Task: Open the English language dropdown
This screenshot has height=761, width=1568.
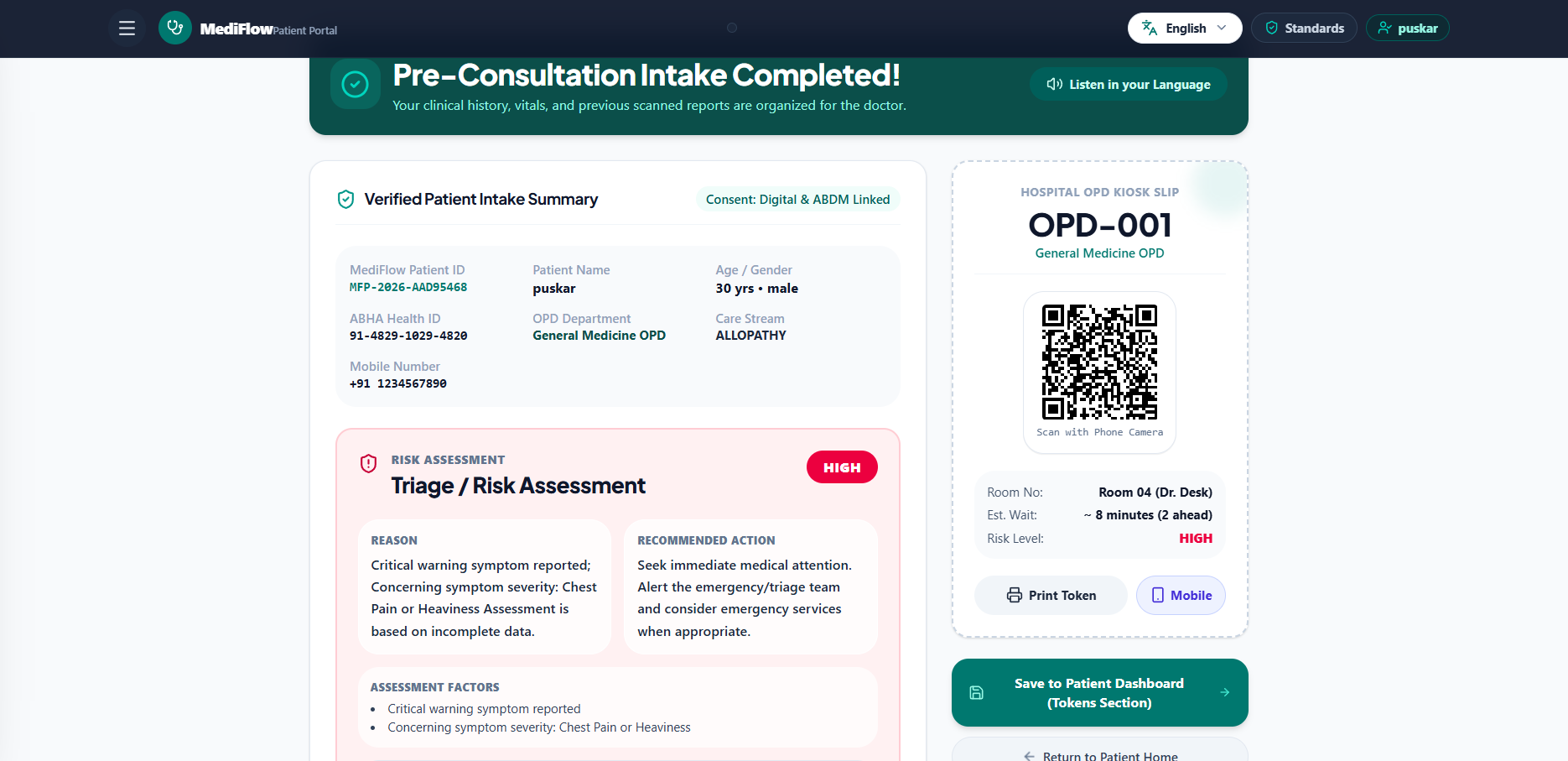Action: click(x=1185, y=28)
